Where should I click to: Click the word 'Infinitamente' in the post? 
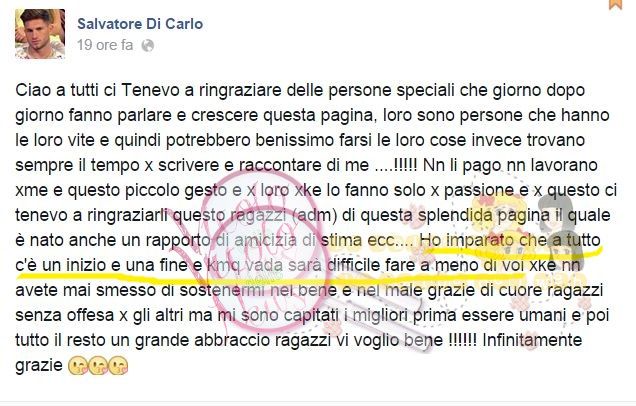point(532,340)
